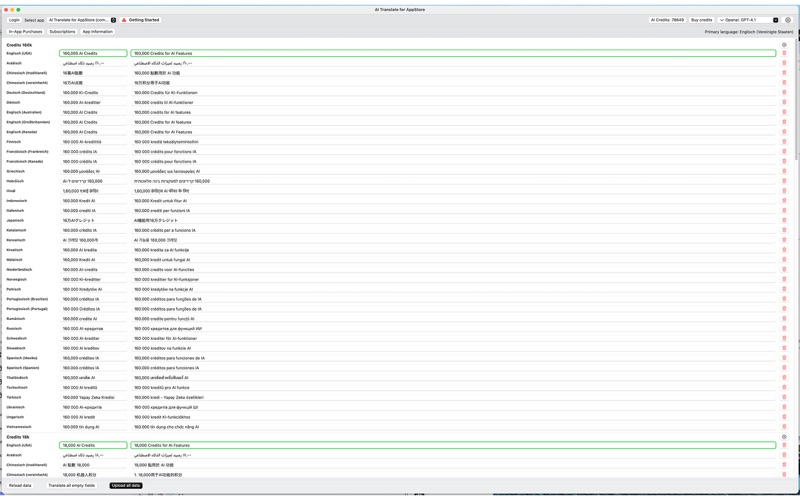Click the Tschechisch language label
Screen dimensions: 800x500
click(17, 387)
